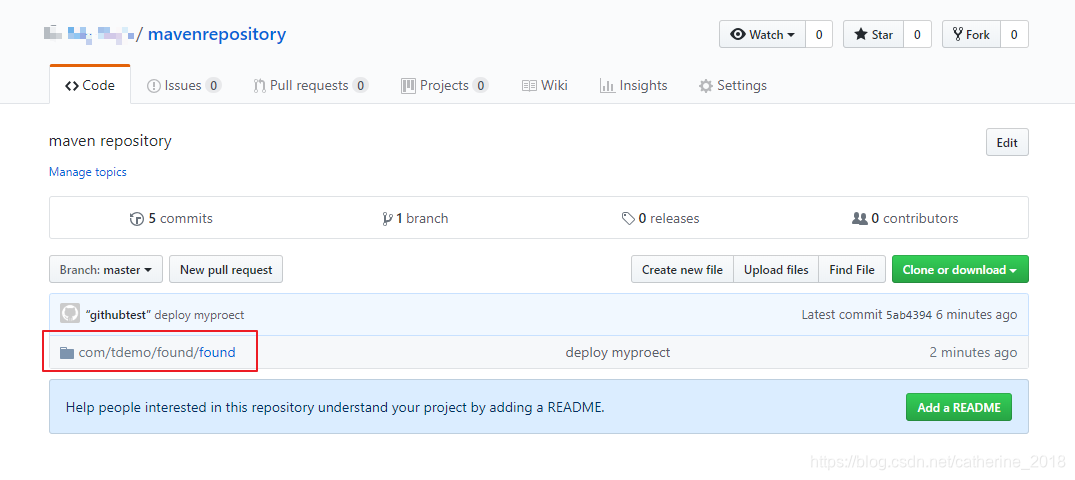1075x480 pixels.
Task: Open the com/tdemo/found/found folder
Action: click(157, 352)
